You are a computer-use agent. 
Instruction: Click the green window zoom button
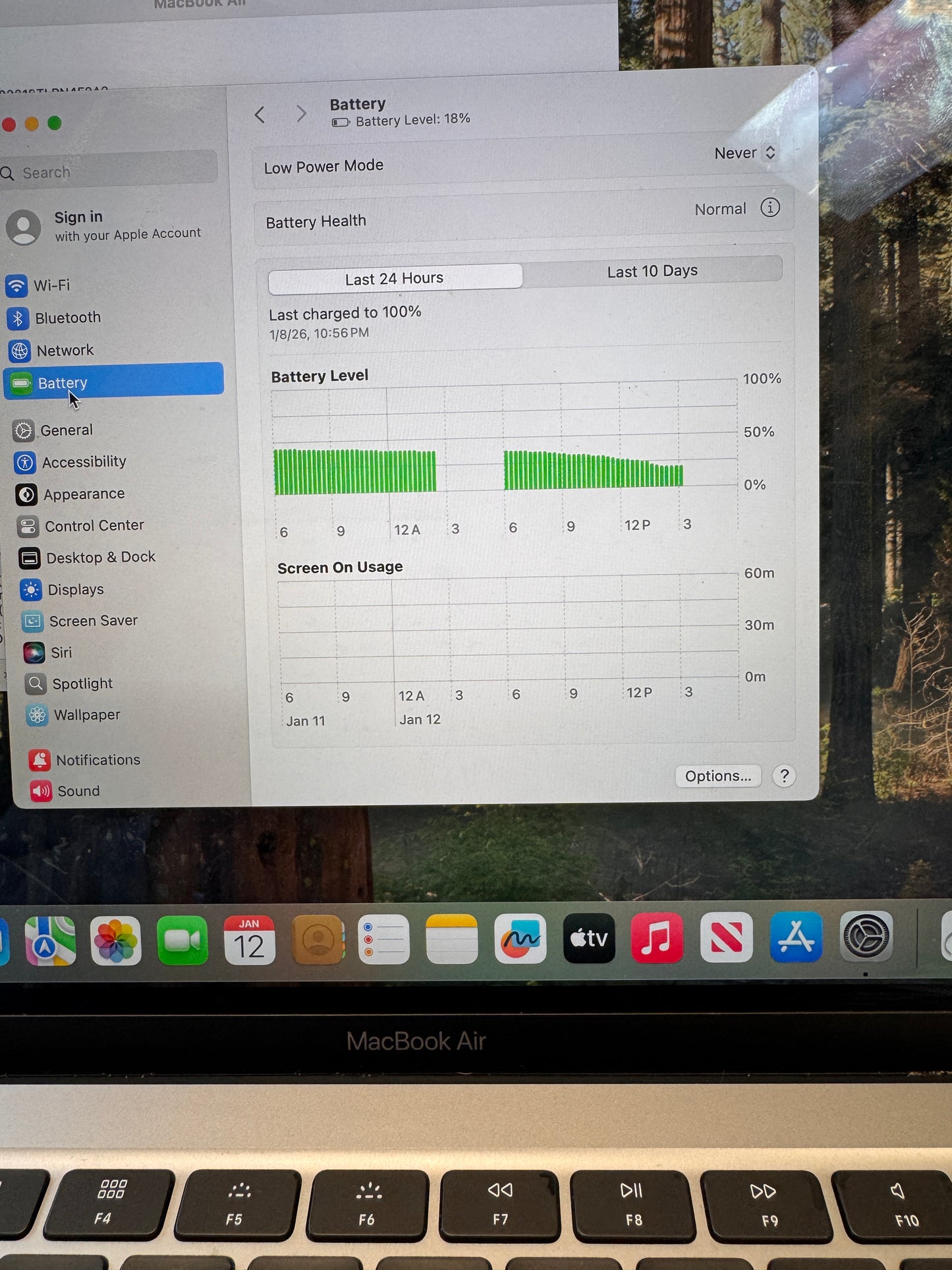coord(55,123)
